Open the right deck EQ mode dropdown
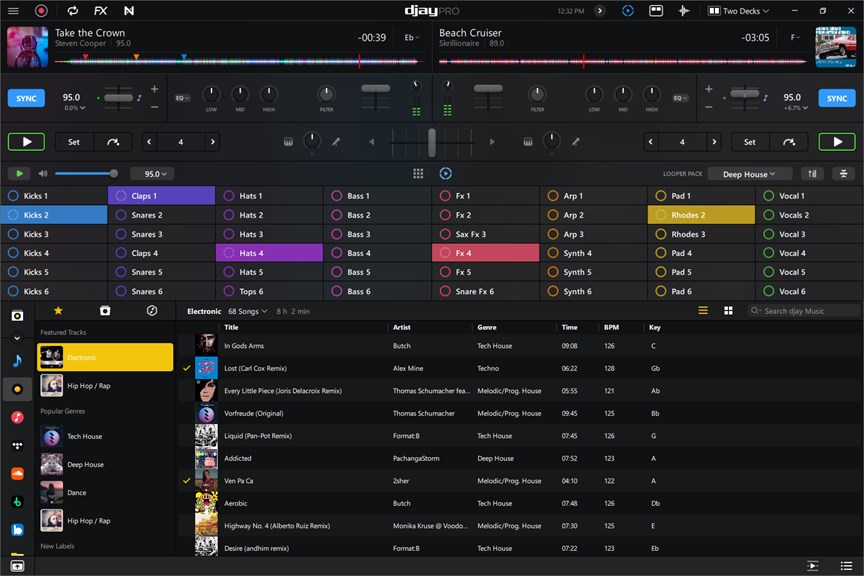The image size is (864, 576). coord(681,98)
